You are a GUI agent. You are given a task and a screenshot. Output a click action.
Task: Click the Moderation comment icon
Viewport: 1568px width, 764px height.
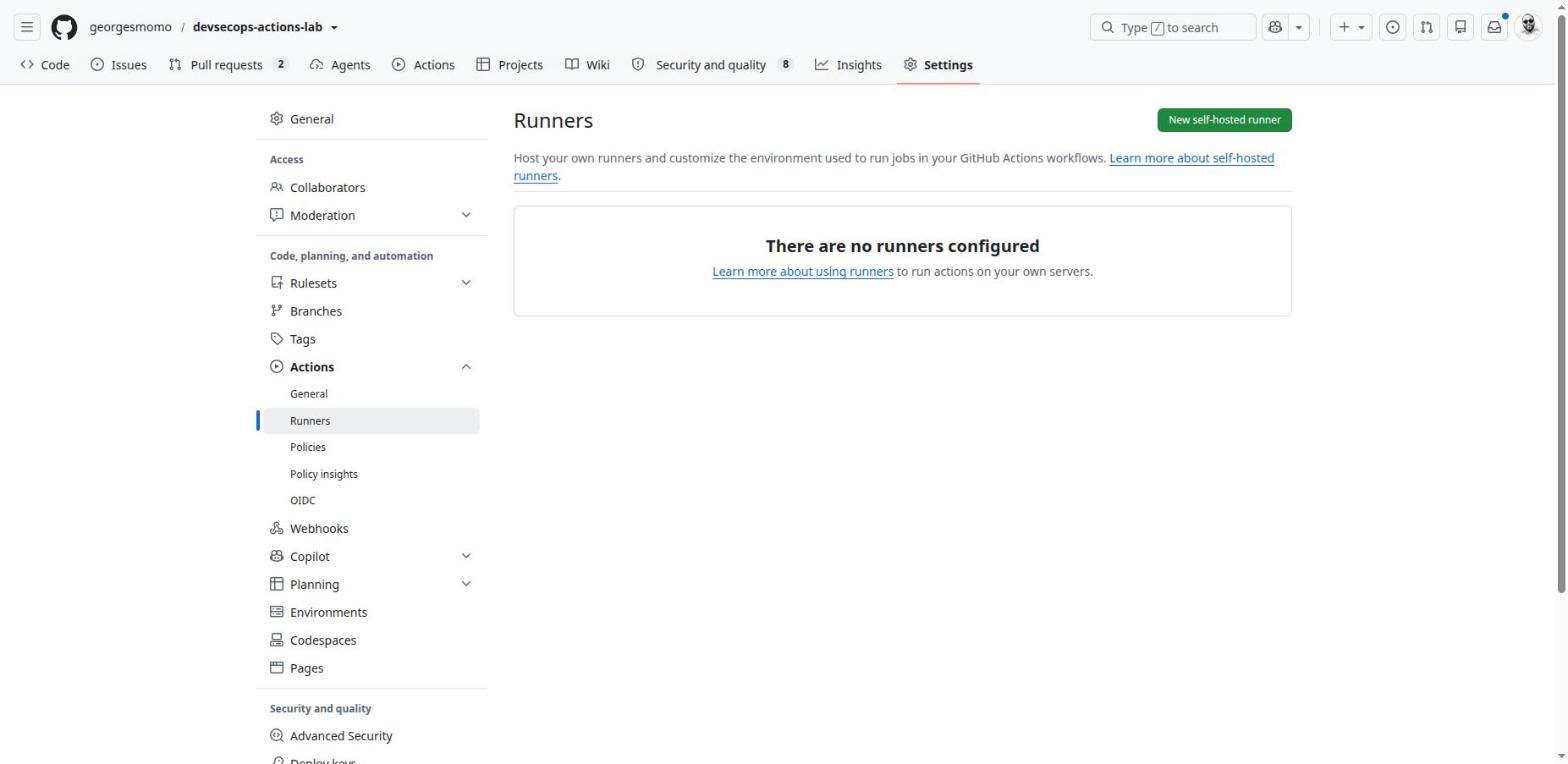coord(277,215)
